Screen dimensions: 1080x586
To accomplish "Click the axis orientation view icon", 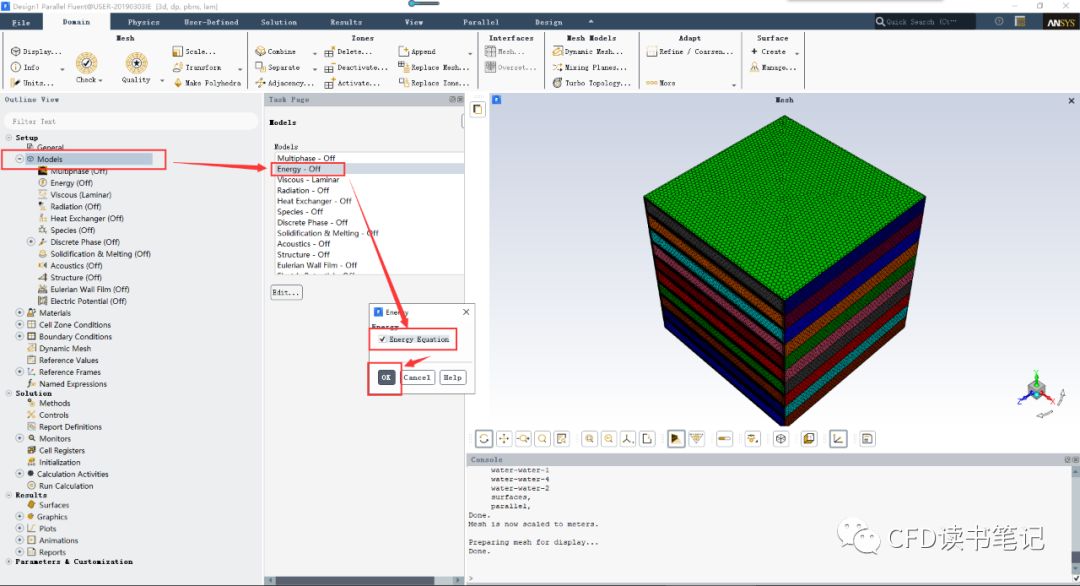I will [x=627, y=439].
